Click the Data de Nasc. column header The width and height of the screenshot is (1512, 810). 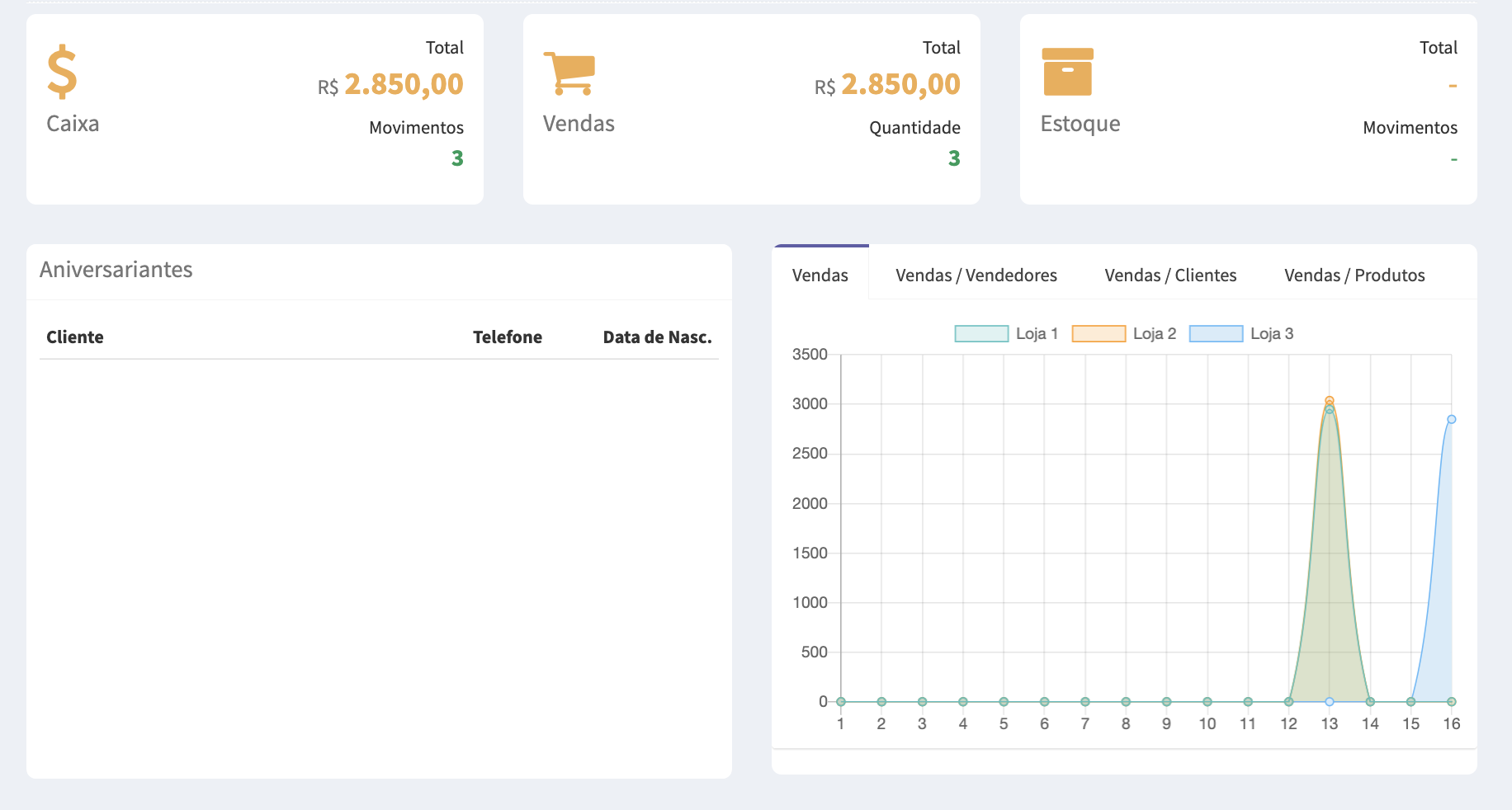(657, 337)
